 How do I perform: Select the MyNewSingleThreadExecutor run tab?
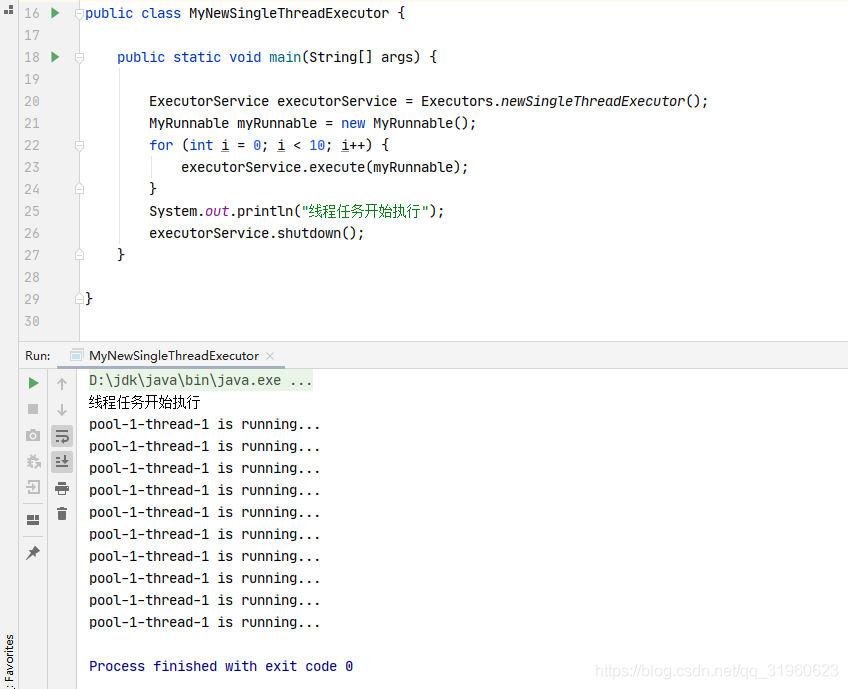click(174, 356)
